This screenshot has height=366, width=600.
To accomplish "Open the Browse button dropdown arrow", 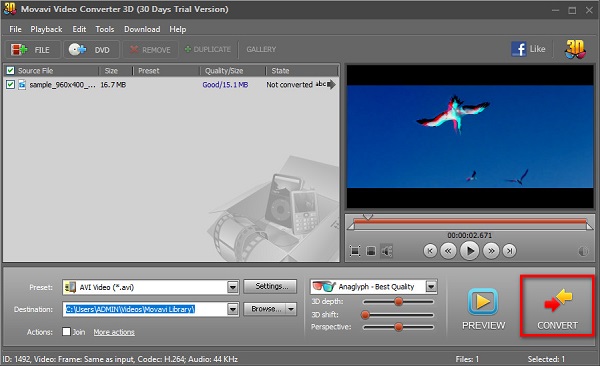I will pyautogui.click(x=291, y=309).
